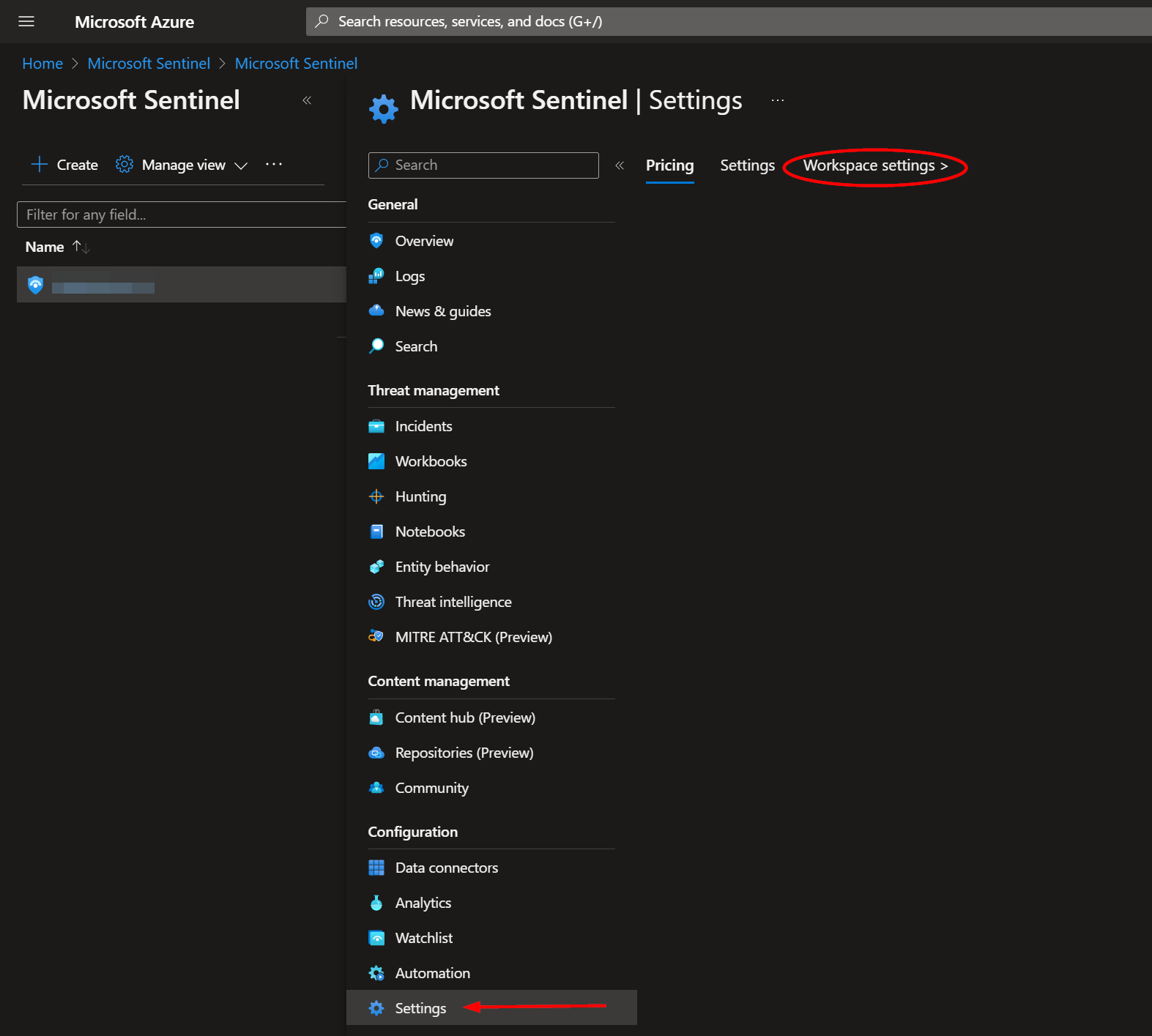1152x1036 pixels.
Task: Switch to the Pricing tab
Action: [670, 165]
